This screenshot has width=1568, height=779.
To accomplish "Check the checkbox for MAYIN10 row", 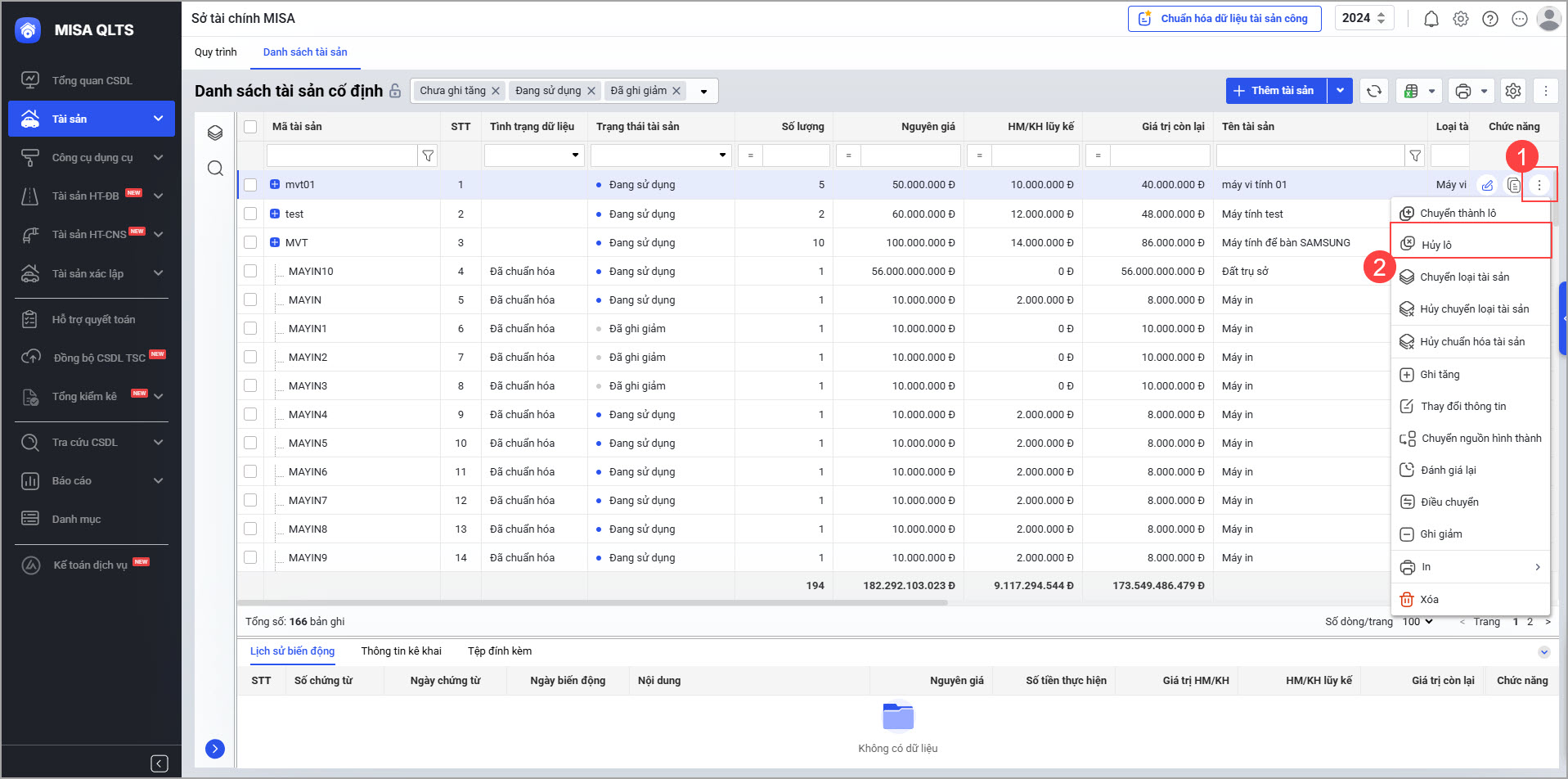I will tap(250, 271).
